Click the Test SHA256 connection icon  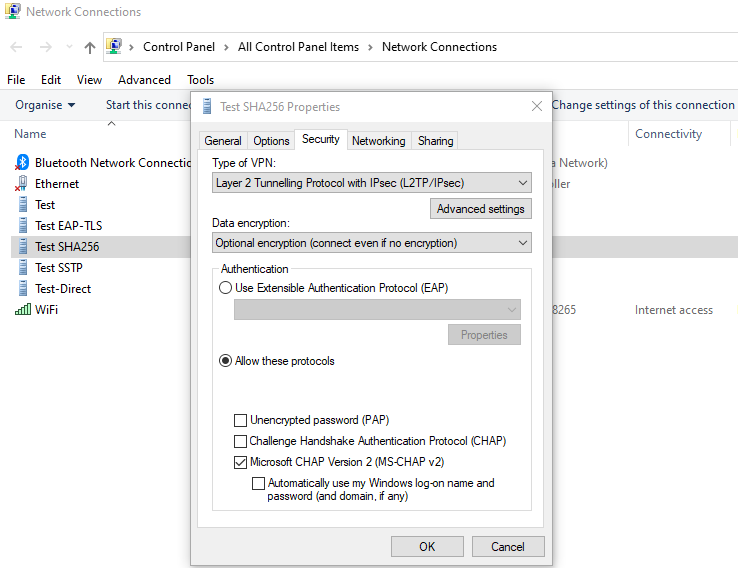(x=23, y=246)
